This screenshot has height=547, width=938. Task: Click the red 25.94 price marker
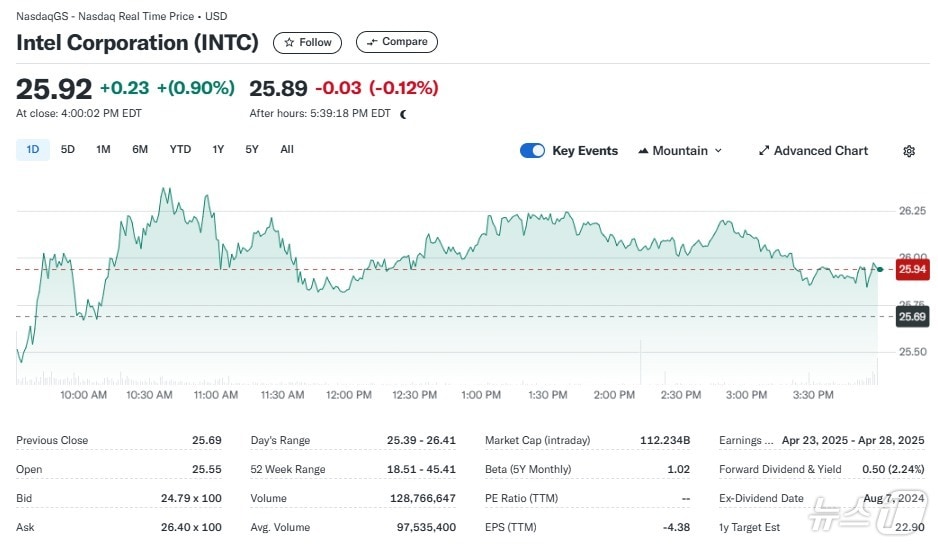[911, 269]
